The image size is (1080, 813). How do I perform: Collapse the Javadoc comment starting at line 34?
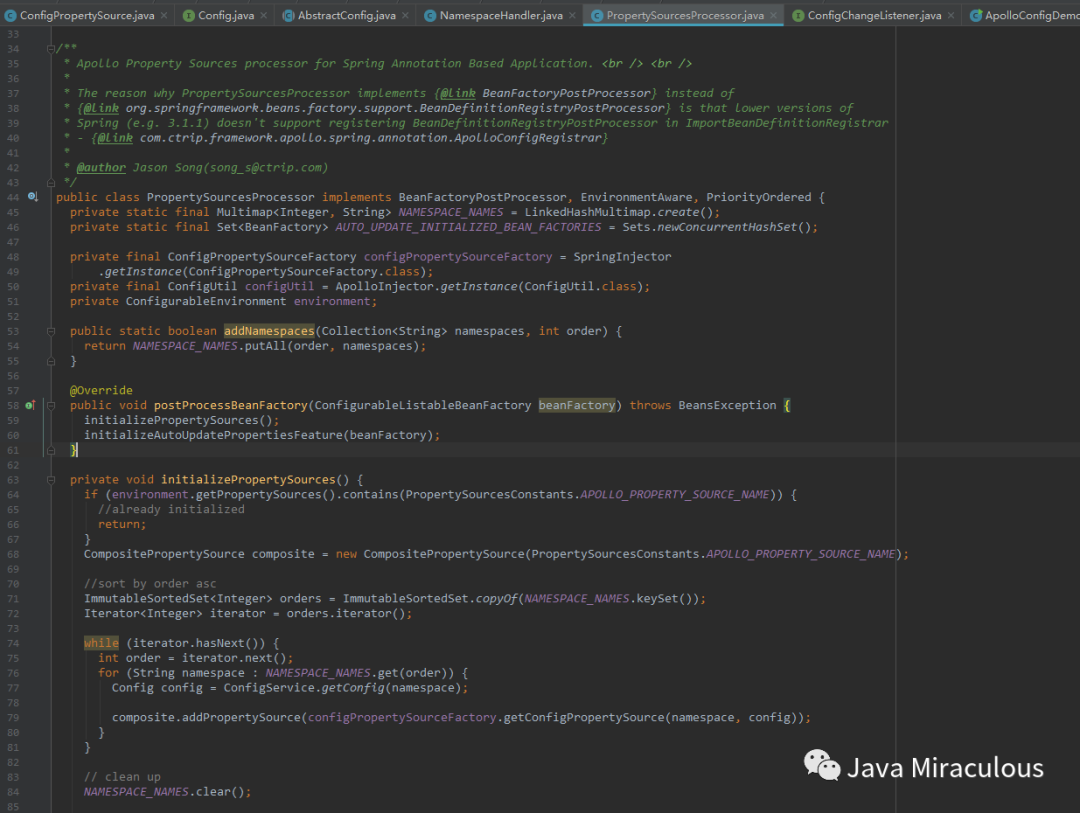(50, 48)
